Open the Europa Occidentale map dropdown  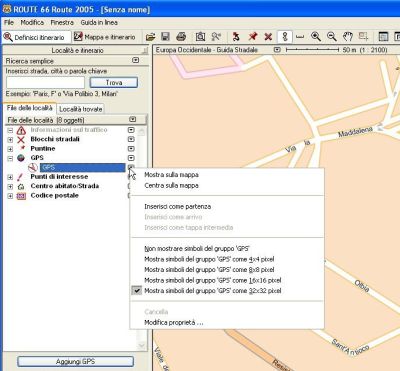point(277,50)
